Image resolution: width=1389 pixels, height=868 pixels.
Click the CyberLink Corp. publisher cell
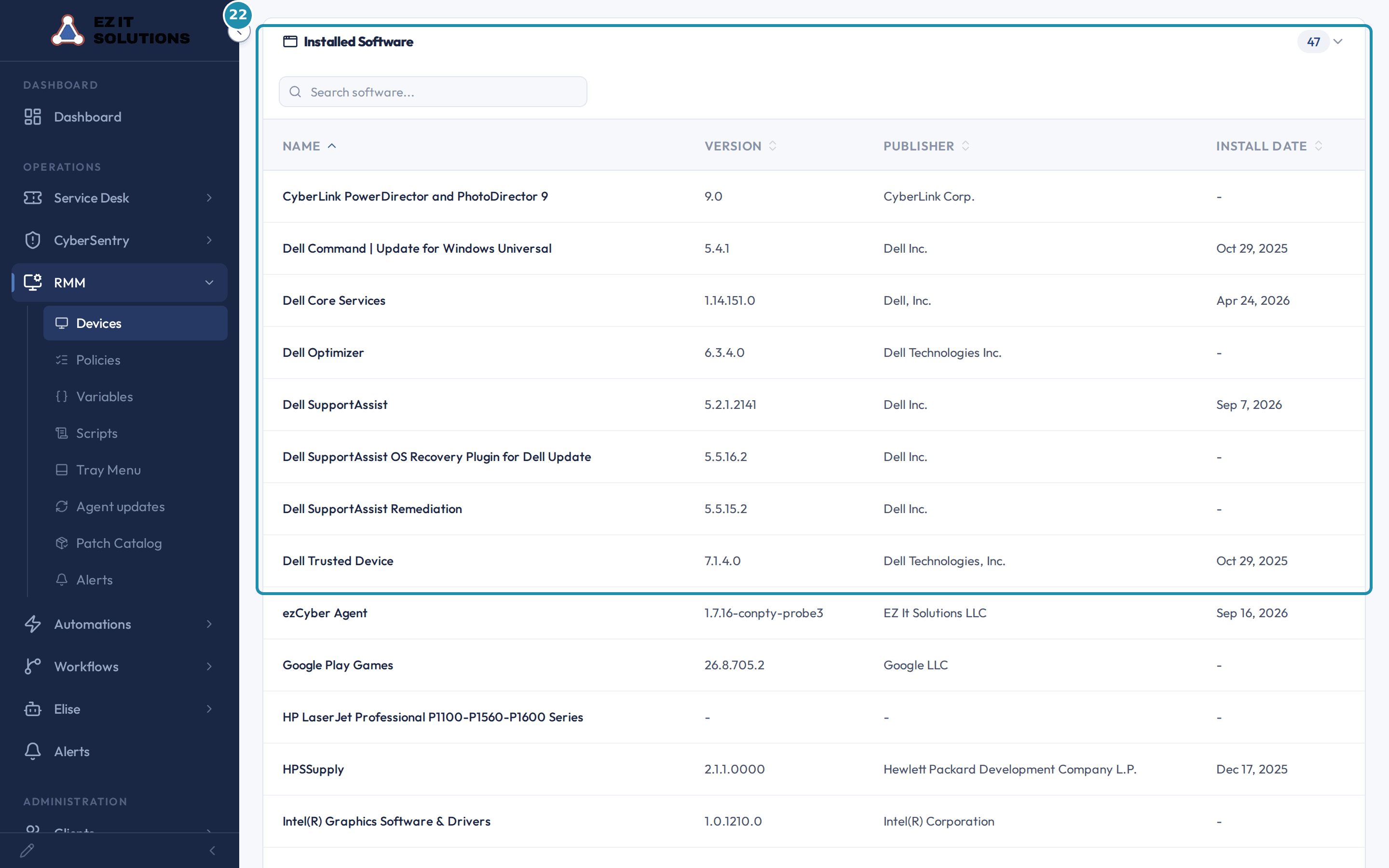tap(929, 196)
